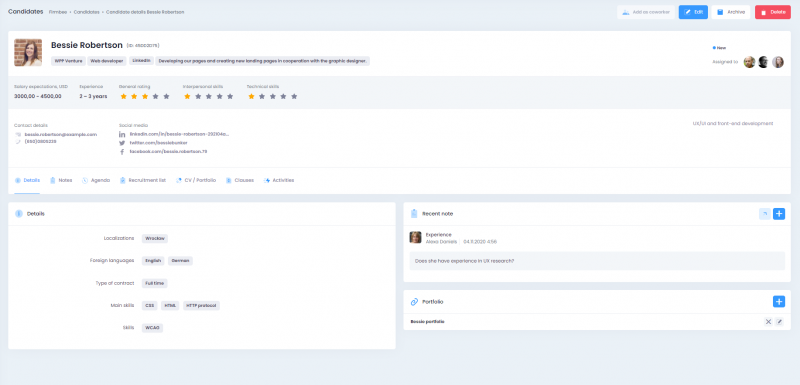The image size is (800, 385).
Task: Click Add as coworker button
Action: pos(645,12)
